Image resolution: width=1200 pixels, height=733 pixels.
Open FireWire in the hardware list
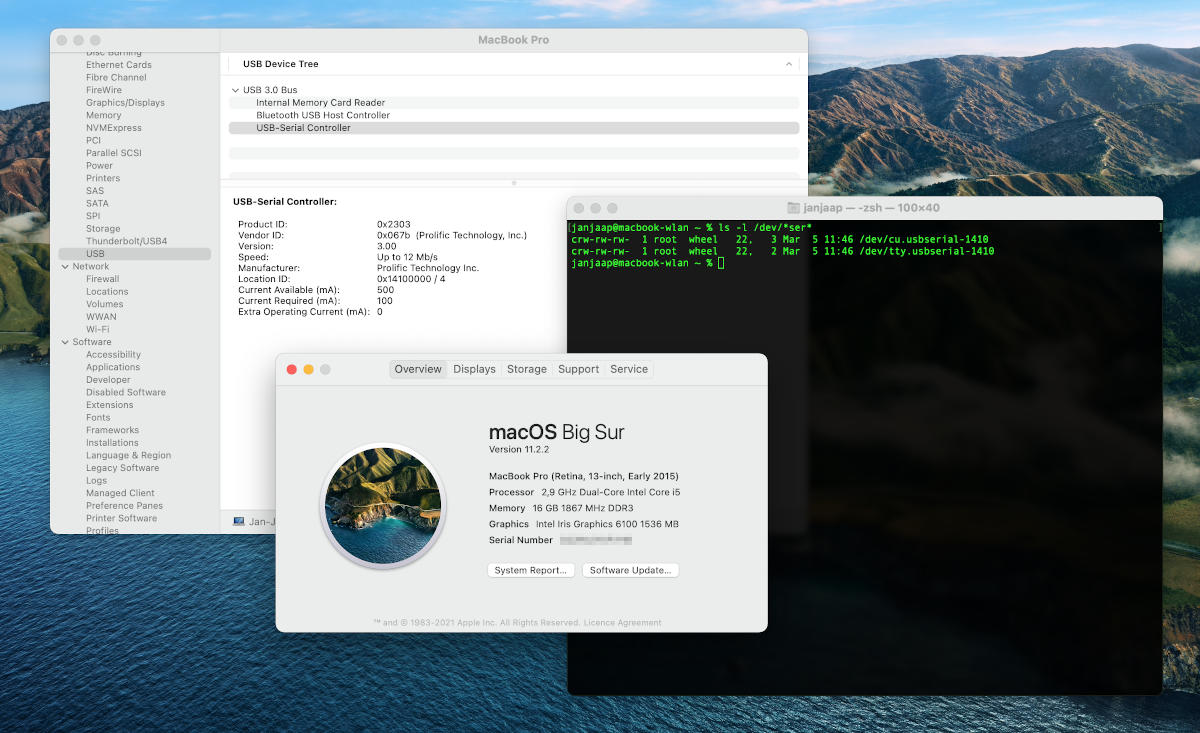104,90
